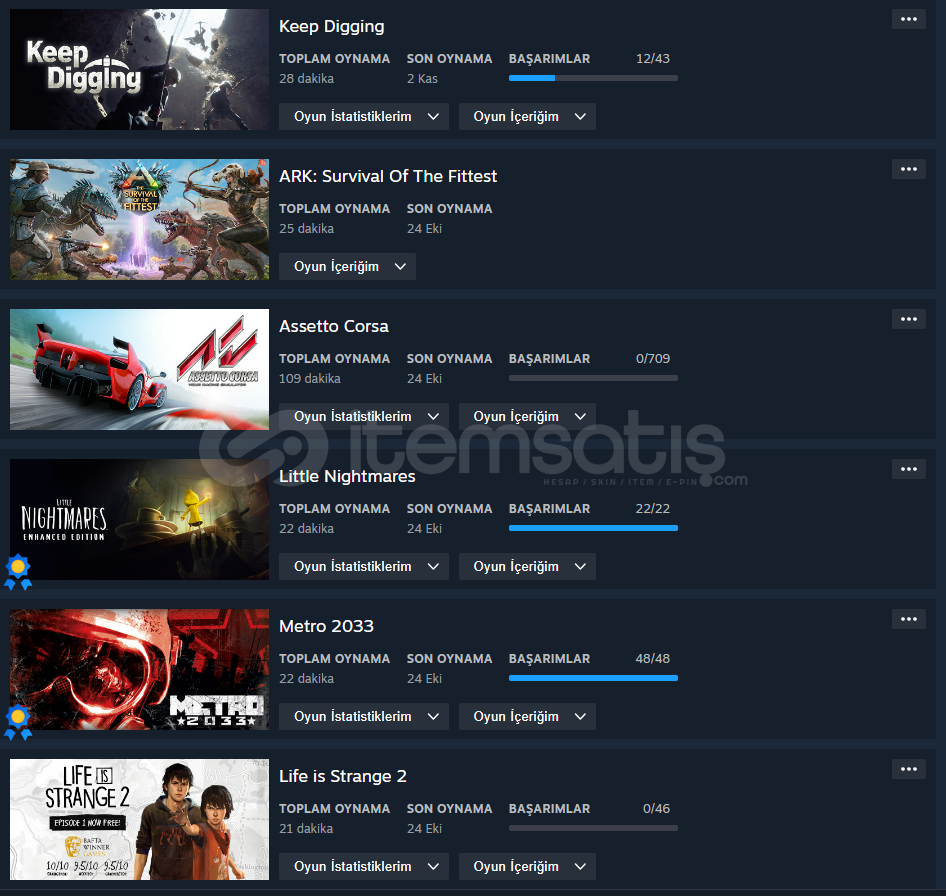This screenshot has height=896, width=946.
Task: Expand Oyun İçeriğim dropdown for Assetto Corsa
Action: (x=527, y=416)
